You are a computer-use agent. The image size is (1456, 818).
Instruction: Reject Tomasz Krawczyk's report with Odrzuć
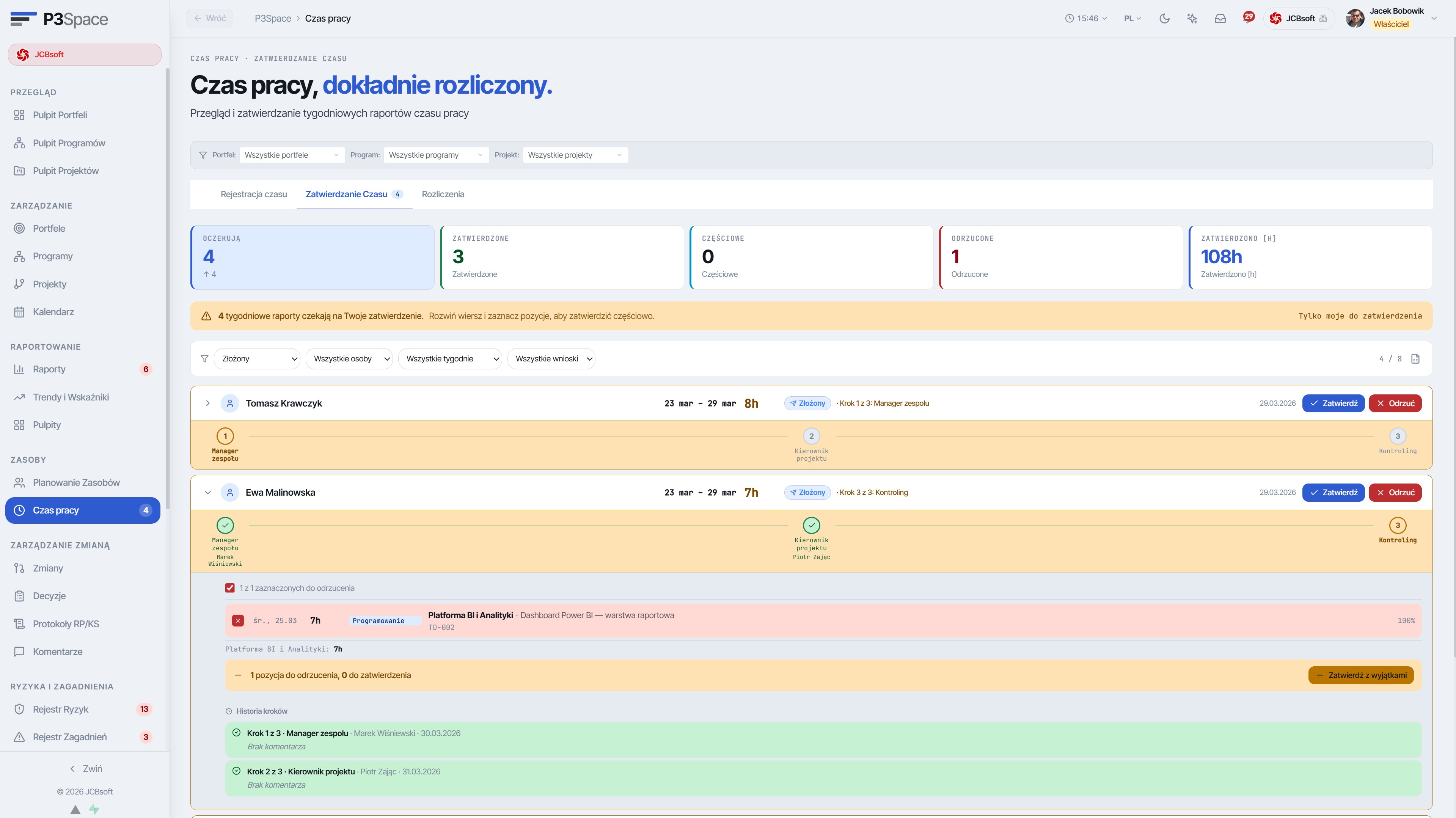pos(1395,404)
